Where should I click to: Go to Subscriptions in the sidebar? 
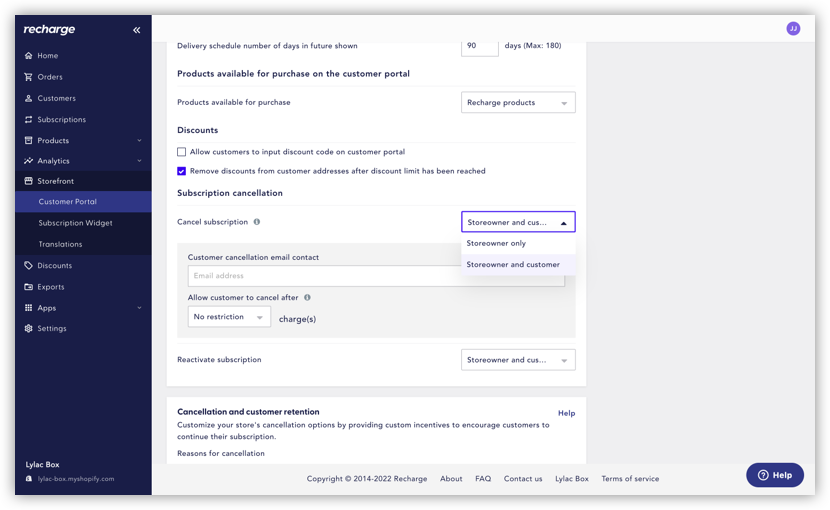coord(61,120)
